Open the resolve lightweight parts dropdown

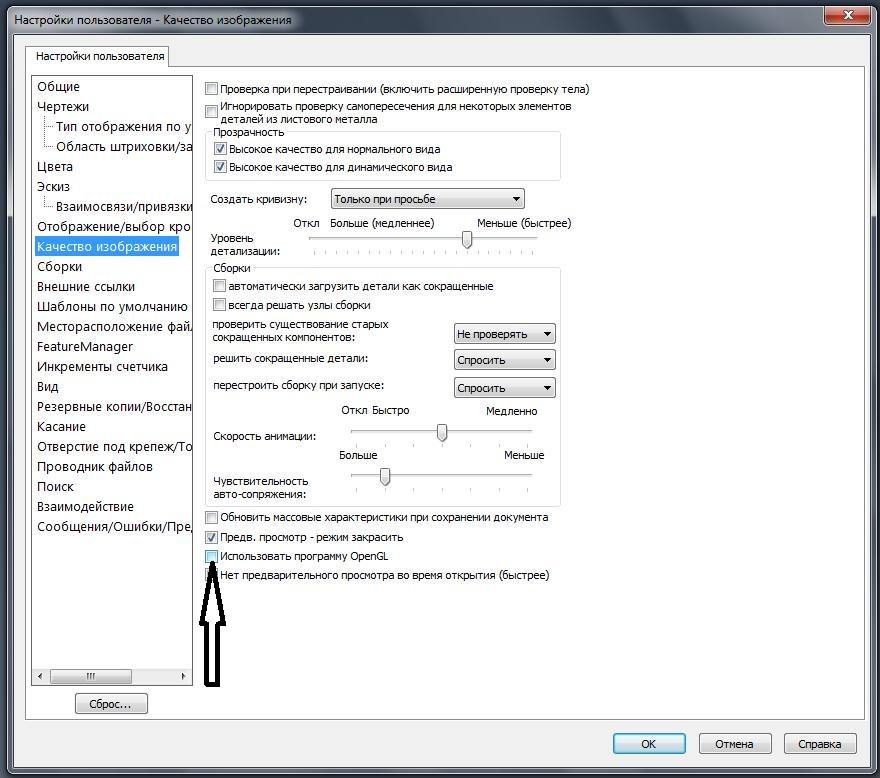(504, 360)
